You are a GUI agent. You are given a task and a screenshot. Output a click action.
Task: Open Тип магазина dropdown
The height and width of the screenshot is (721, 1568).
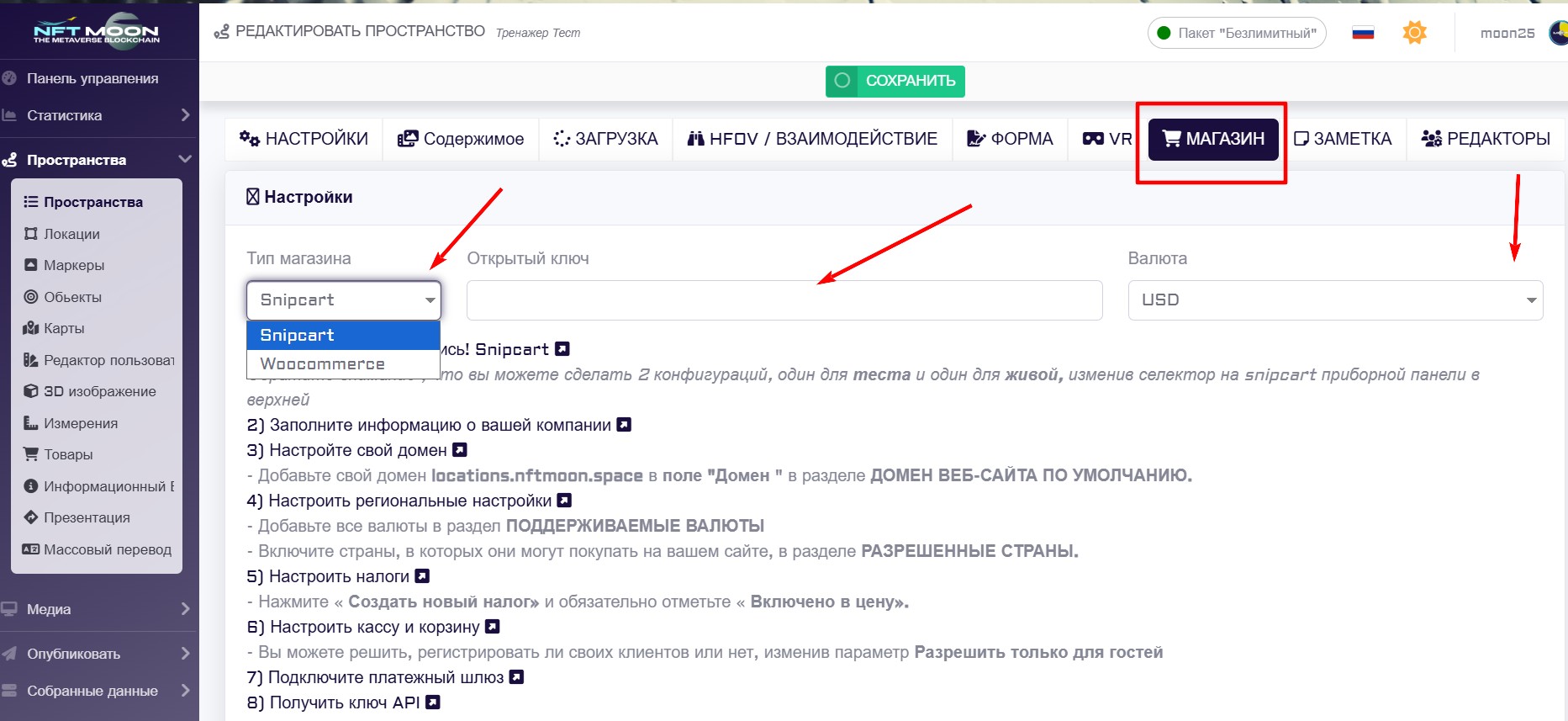pos(343,300)
